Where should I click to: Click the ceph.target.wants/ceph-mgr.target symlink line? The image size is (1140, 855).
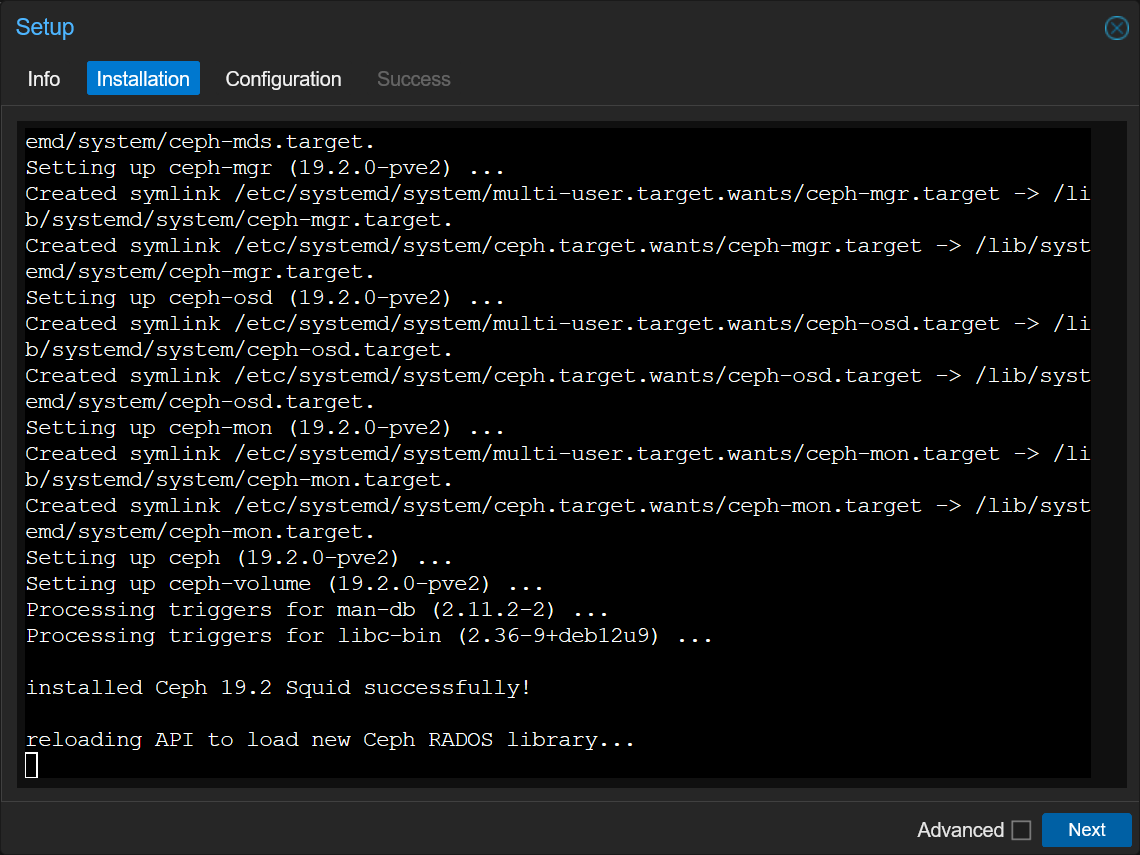[x=558, y=246]
